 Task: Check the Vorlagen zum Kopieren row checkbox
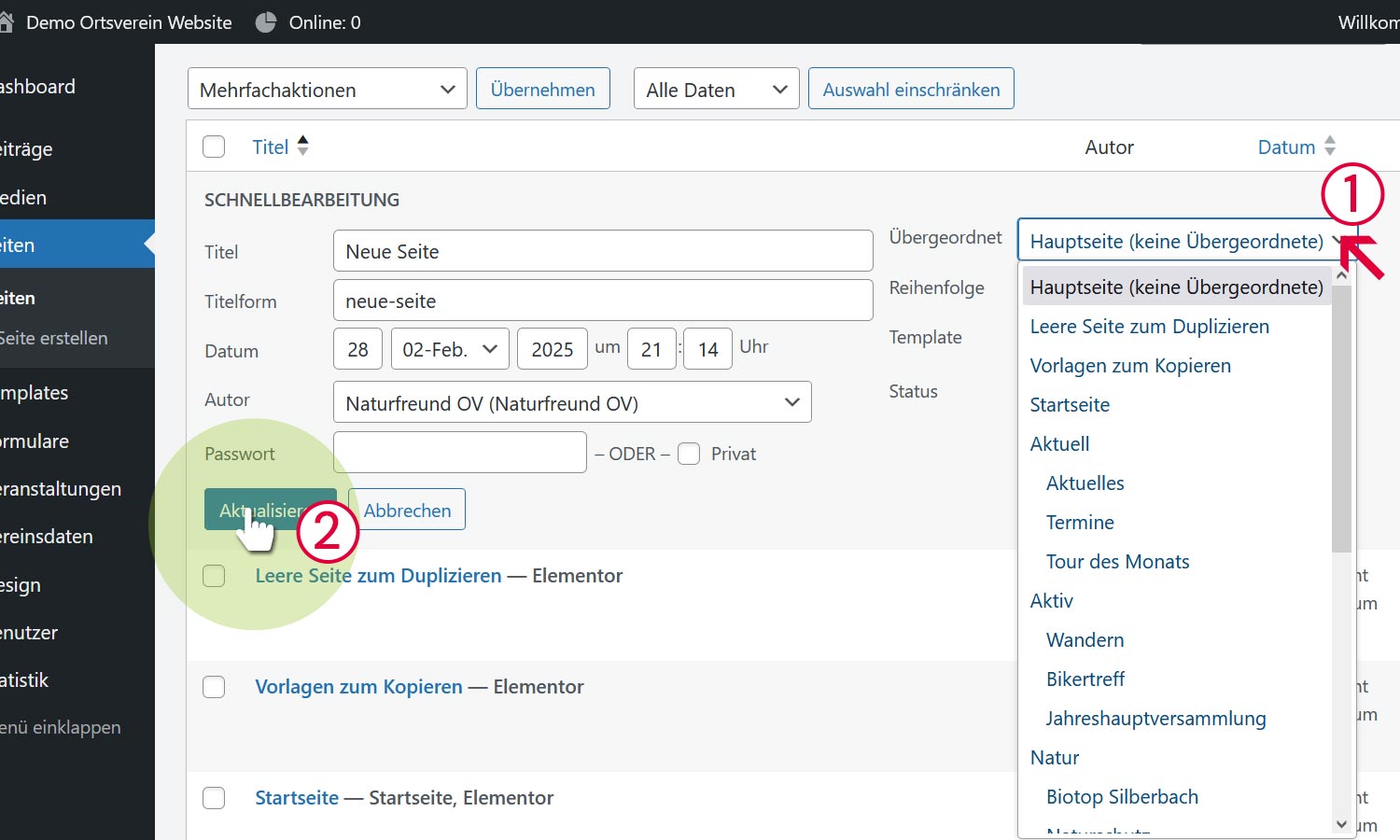click(x=214, y=687)
